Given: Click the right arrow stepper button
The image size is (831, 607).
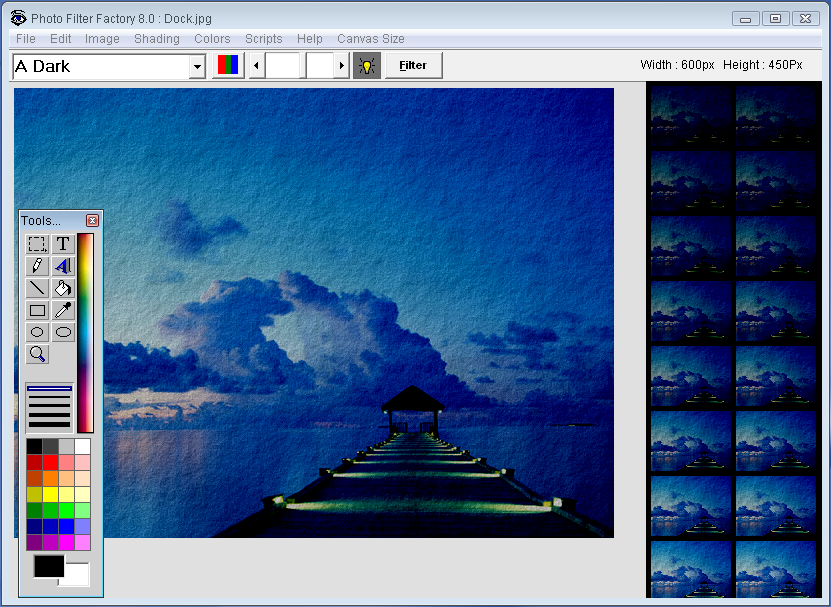Looking at the screenshot, I should tap(342, 66).
